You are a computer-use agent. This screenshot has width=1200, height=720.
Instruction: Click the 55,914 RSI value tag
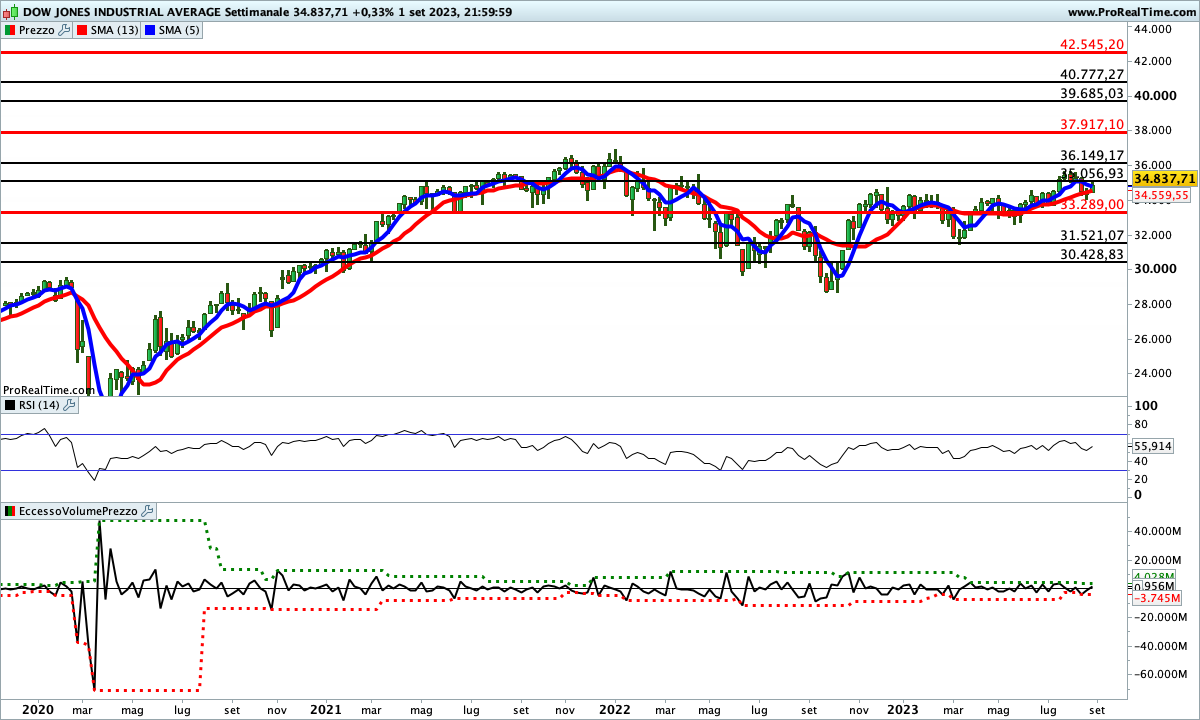click(x=1152, y=446)
